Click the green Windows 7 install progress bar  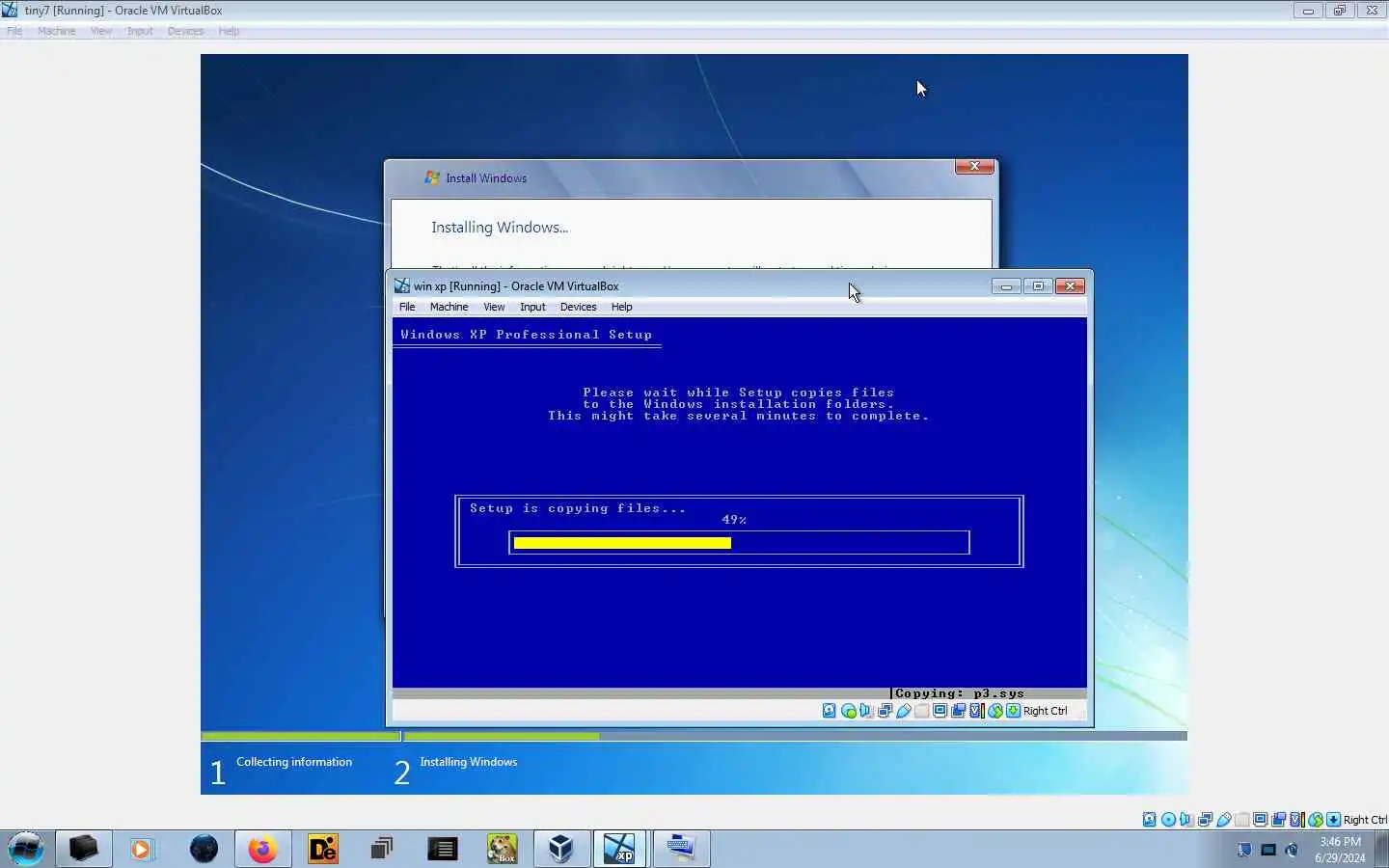tap(502, 736)
